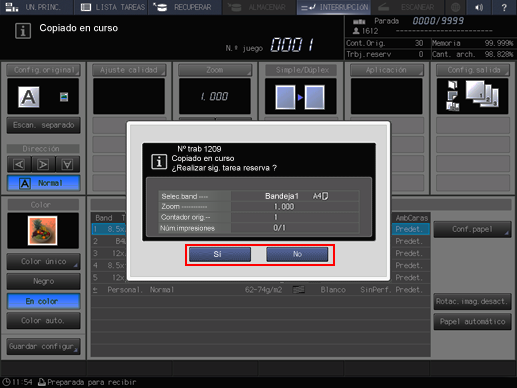Viewport: 517px width, 388px height.
Task: Open the ESCANEAR tab
Action: pyautogui.click(x=407, y=7)
